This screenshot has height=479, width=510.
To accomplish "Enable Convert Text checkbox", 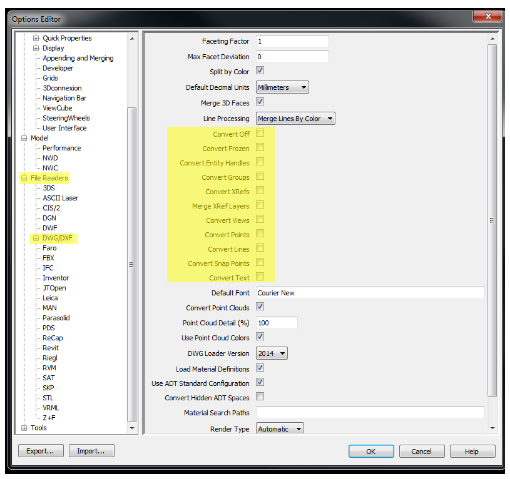I will pyautogui.click(x=260, y=277).
